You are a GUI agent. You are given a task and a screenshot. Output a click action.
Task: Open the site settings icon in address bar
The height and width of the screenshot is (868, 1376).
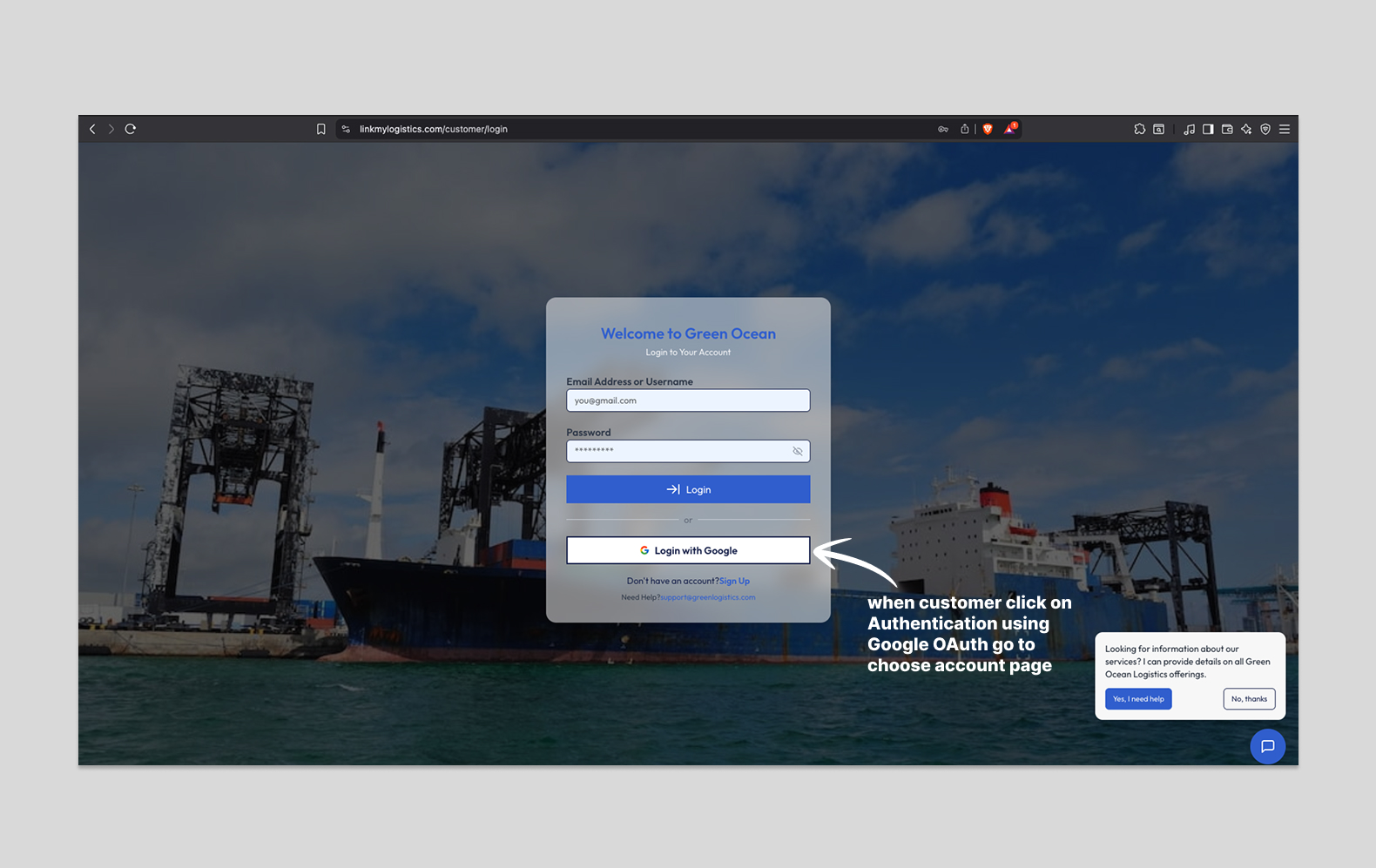point(346,129)
